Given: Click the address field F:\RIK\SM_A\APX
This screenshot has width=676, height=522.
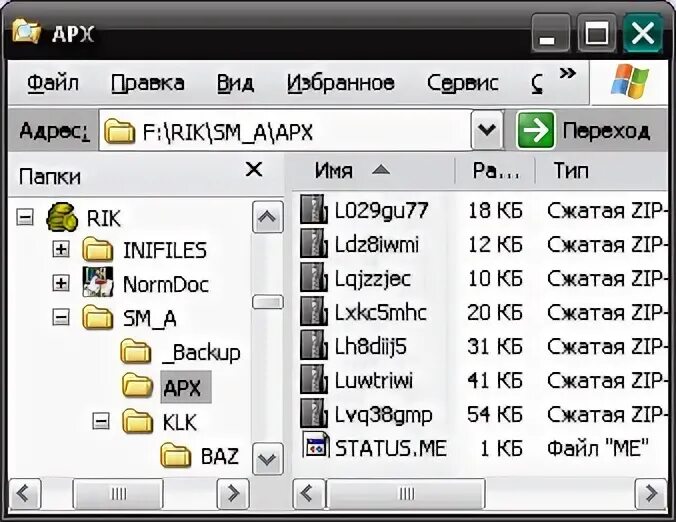Looking at the screenshot, I should [x=285, y=131].
